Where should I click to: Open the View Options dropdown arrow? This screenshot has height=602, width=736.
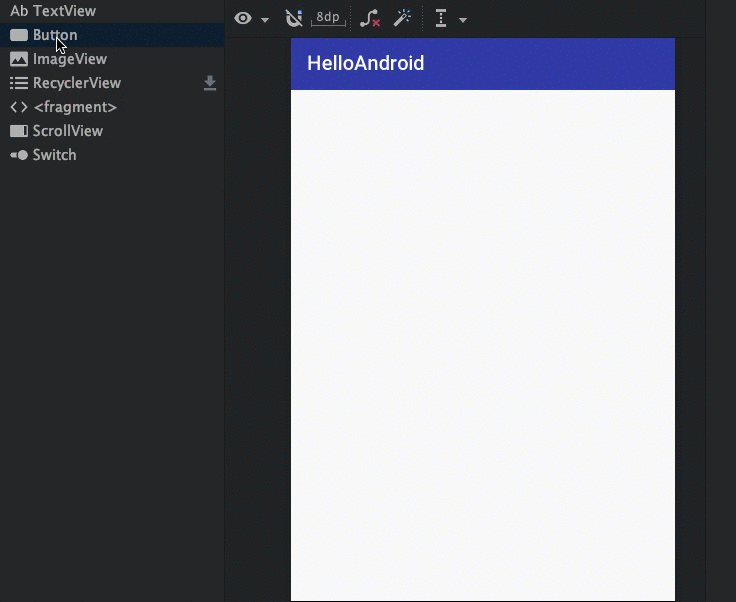click(265, 20)
